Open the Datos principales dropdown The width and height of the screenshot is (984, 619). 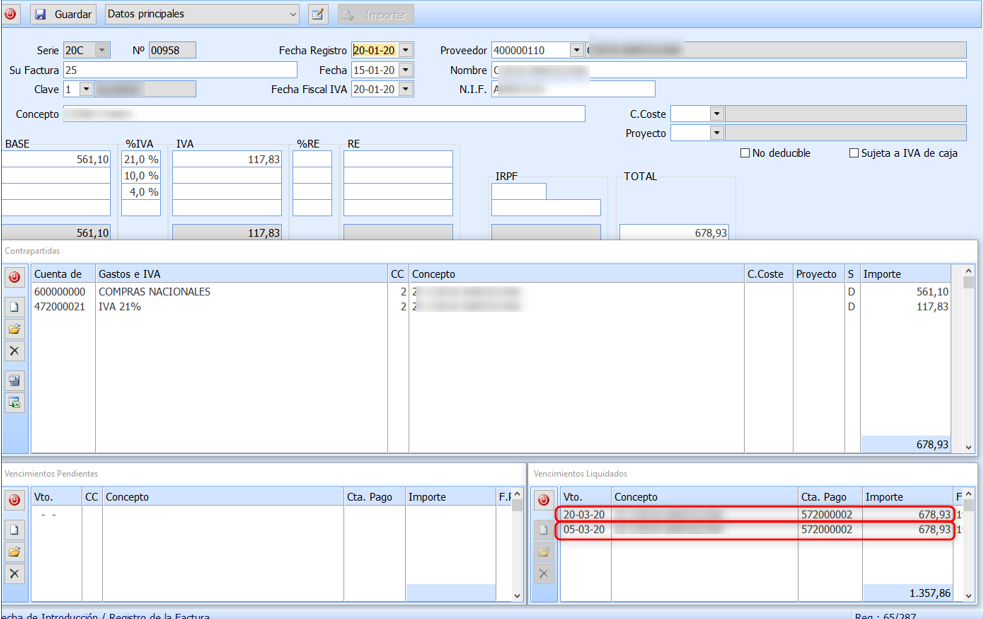[x=292, y=15]
